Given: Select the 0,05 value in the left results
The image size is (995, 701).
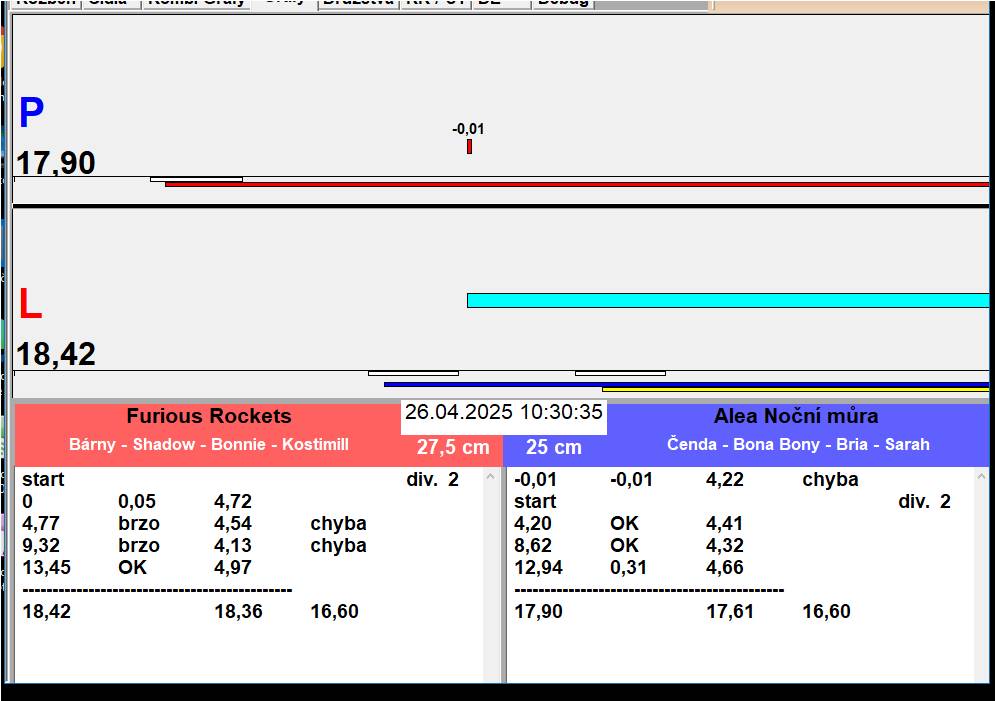Looking at the screenshot, I should (136, 502).
